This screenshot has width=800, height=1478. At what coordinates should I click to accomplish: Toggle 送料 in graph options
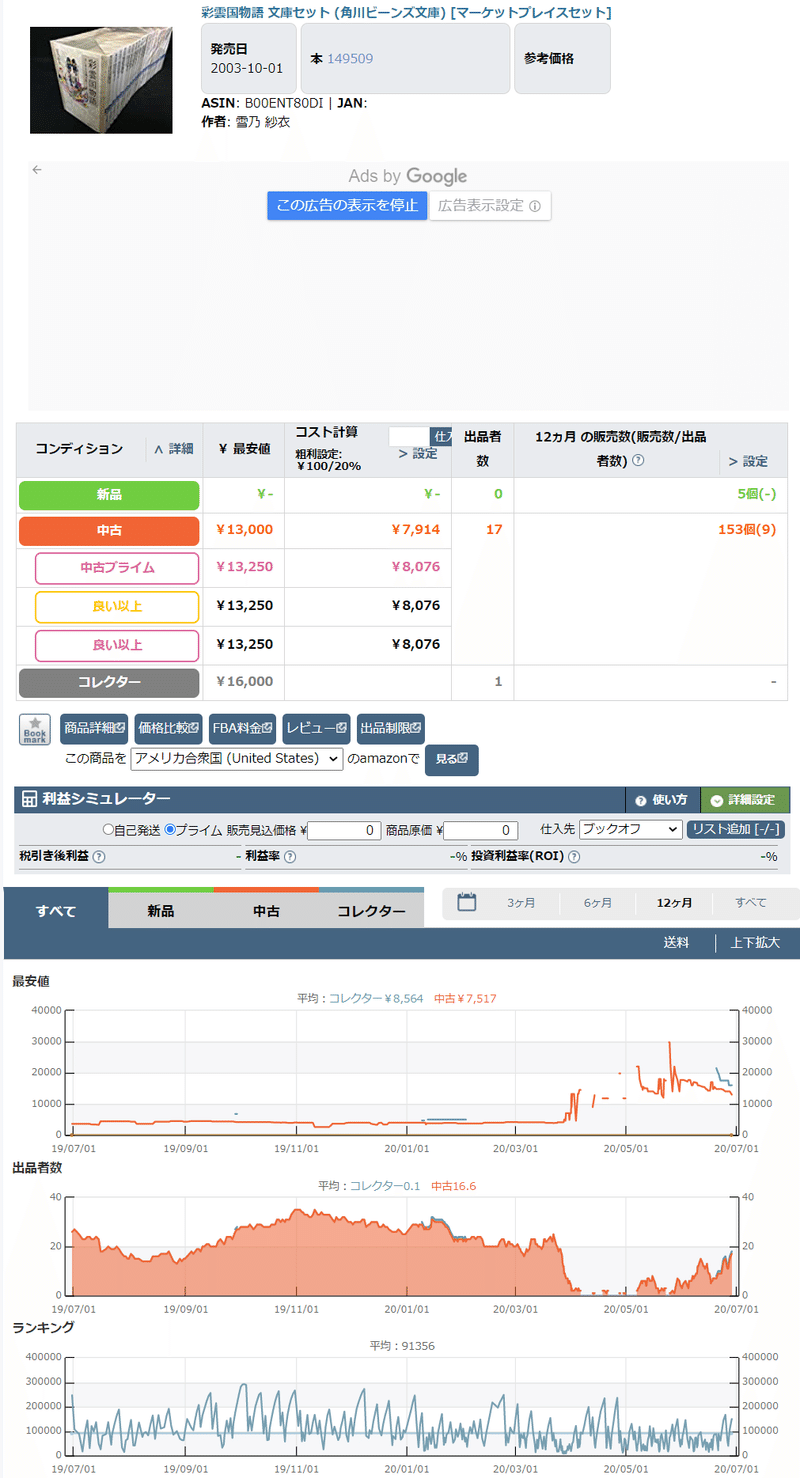(677, 943)
